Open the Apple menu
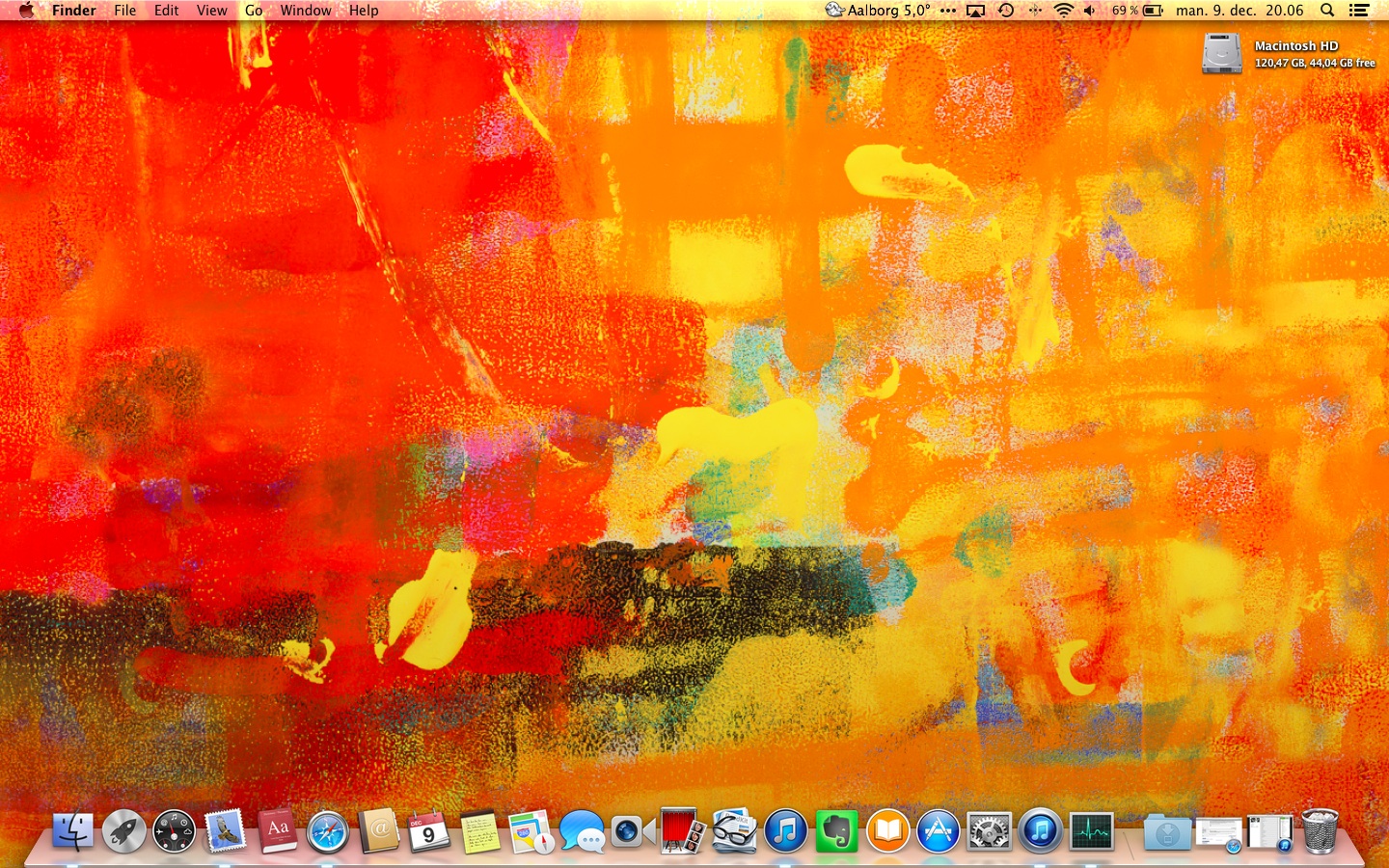 (26, 11)
